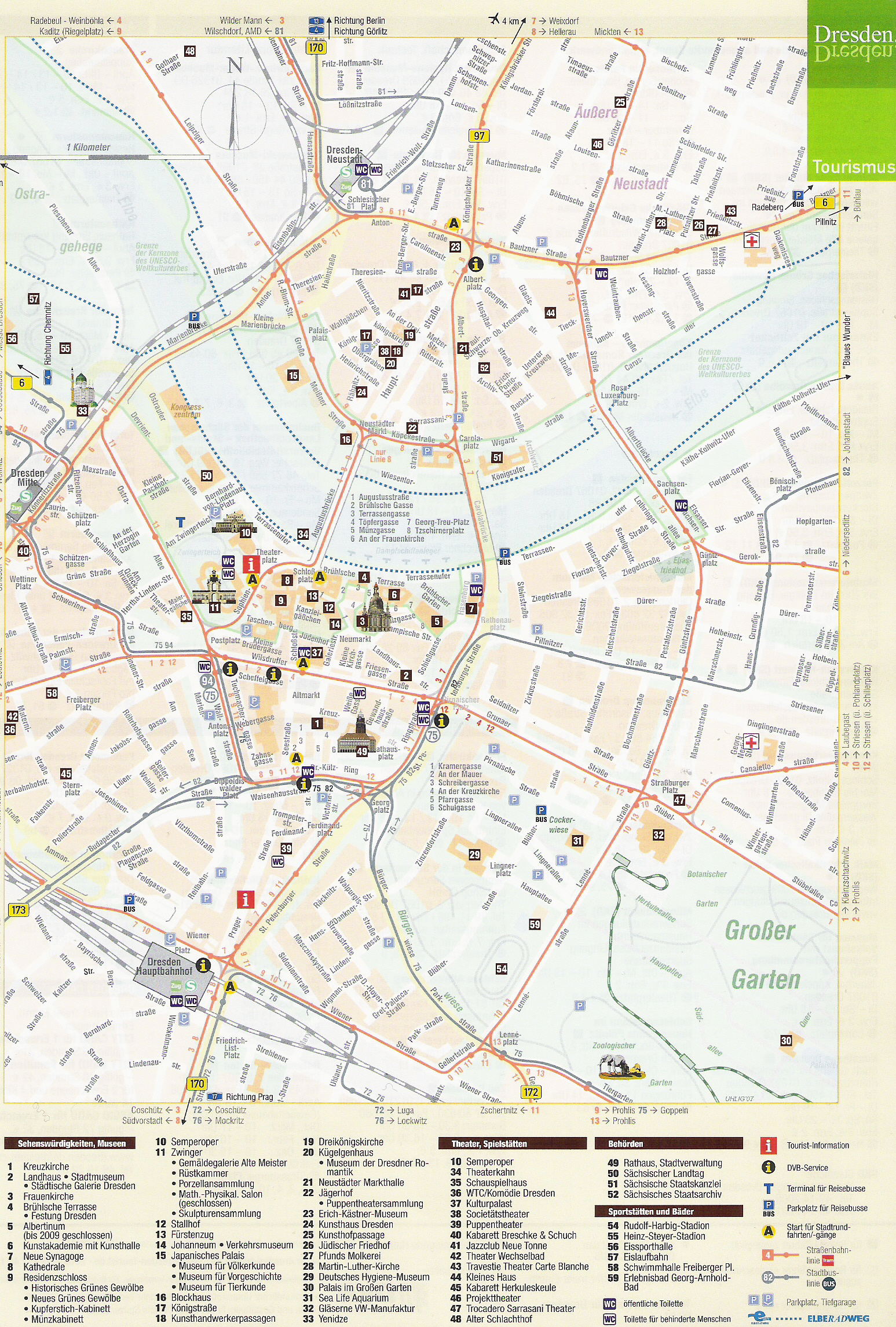Click legend entry 37 Kulturpalast

pos(481,1203)
